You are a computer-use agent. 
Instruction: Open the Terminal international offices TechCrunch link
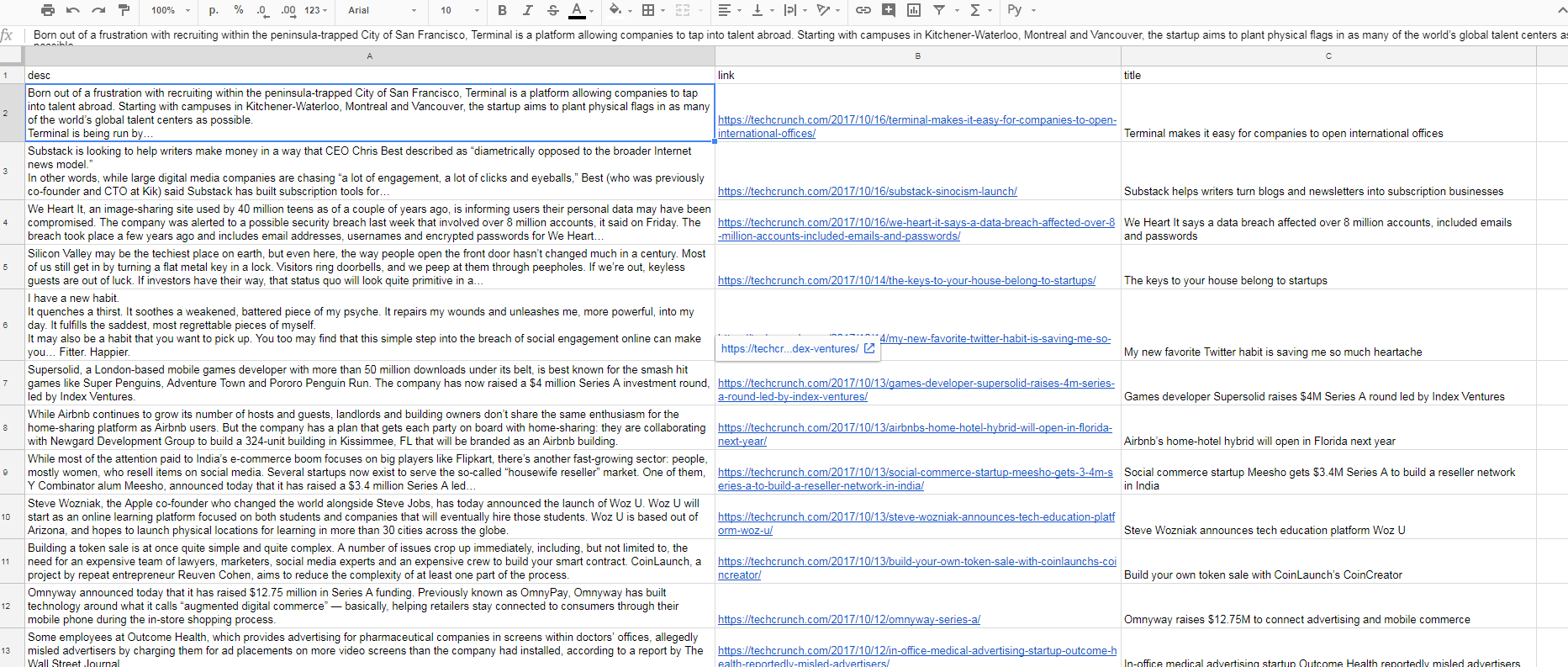916,126
